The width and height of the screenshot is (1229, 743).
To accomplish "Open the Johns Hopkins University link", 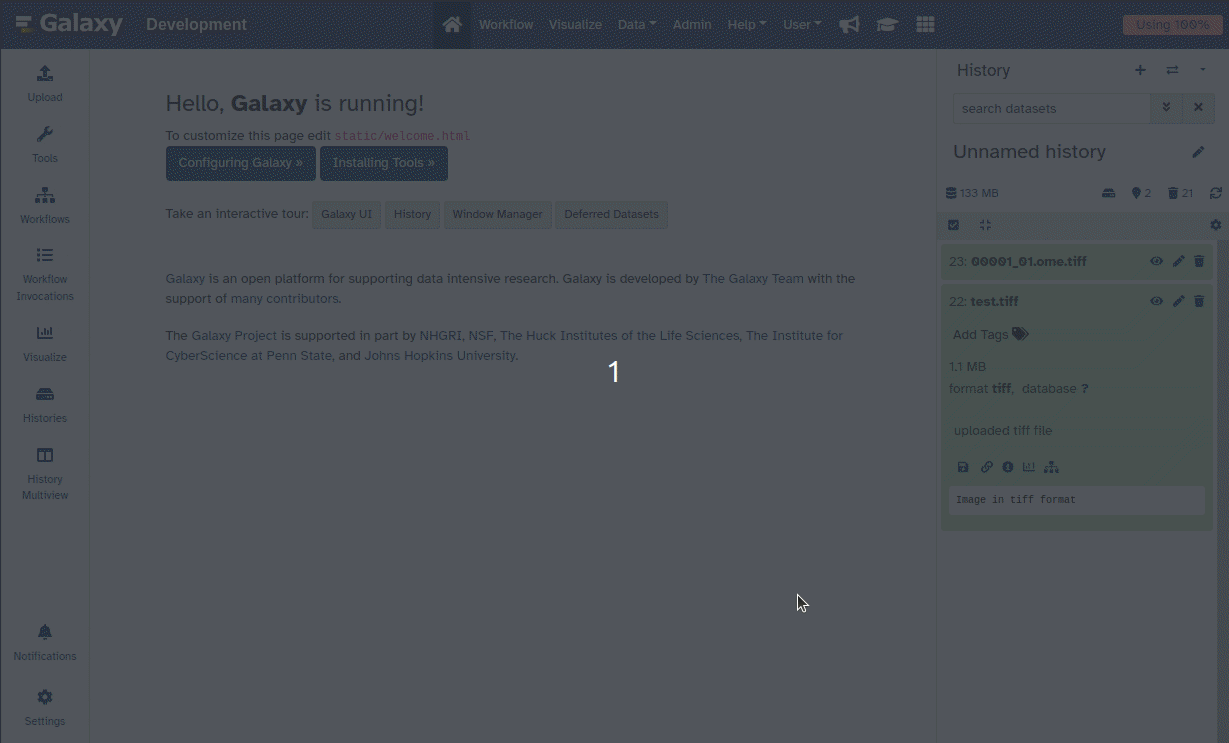I will click(x=440, y=355).
